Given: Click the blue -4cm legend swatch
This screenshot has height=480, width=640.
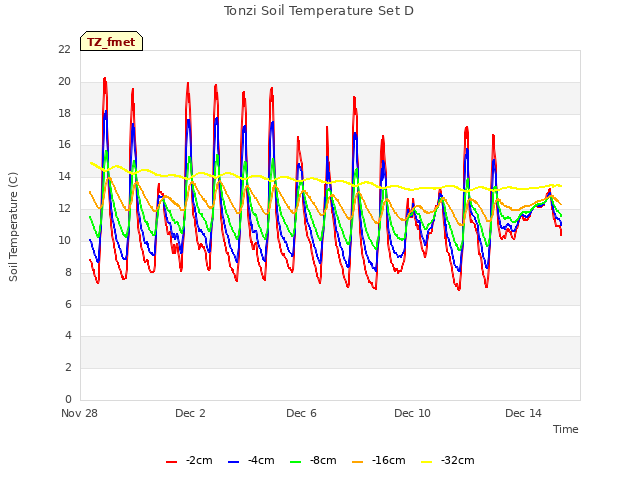Looking at the screenshot, I should tap(233, 462).
